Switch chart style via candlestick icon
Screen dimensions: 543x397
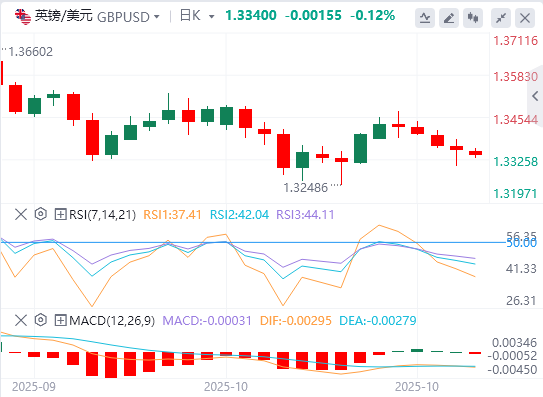click(x=473, y=18)
